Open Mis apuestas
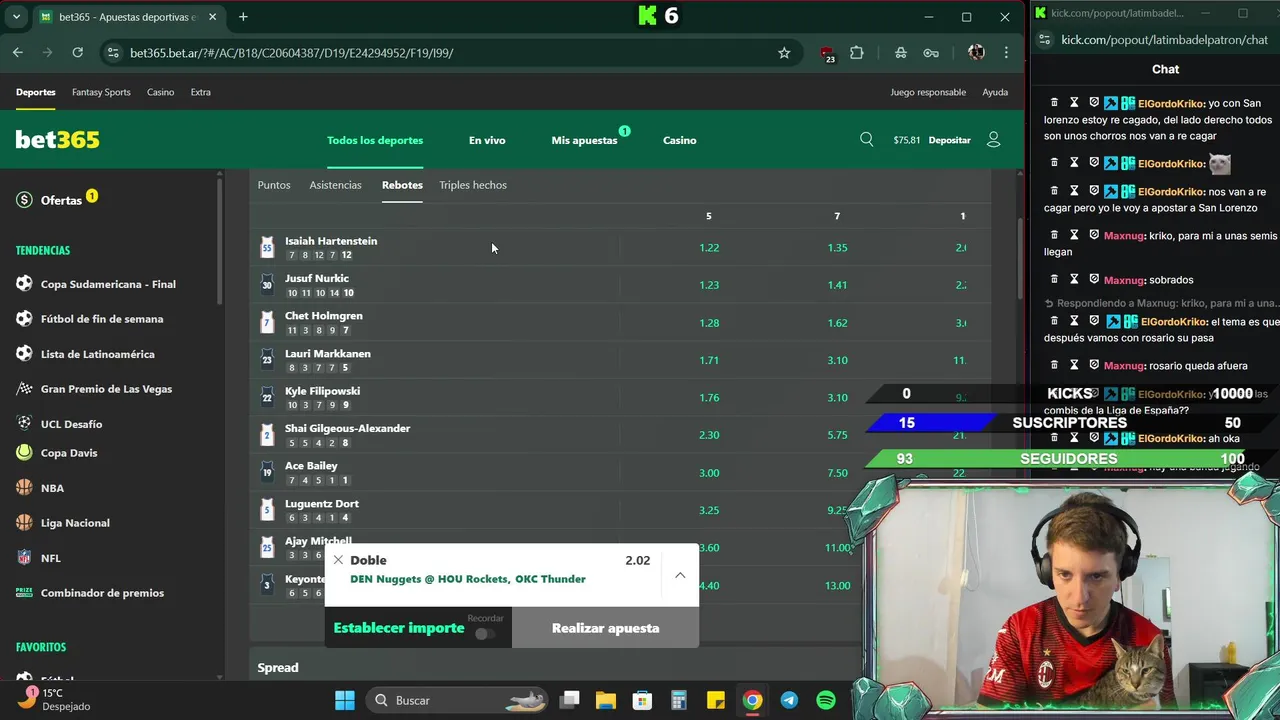 click(x=584, y=140)
